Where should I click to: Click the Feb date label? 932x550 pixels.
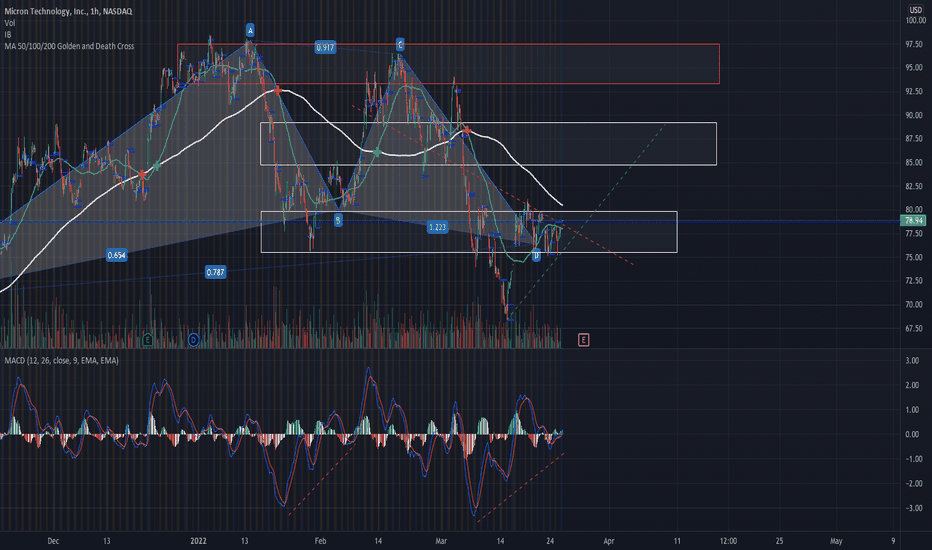point(320,540)
